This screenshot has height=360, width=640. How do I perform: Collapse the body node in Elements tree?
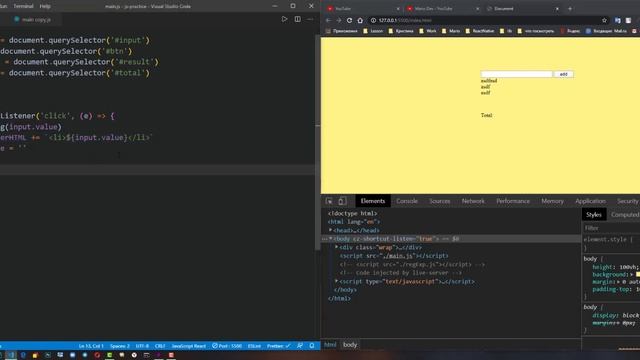coord(331,238)
